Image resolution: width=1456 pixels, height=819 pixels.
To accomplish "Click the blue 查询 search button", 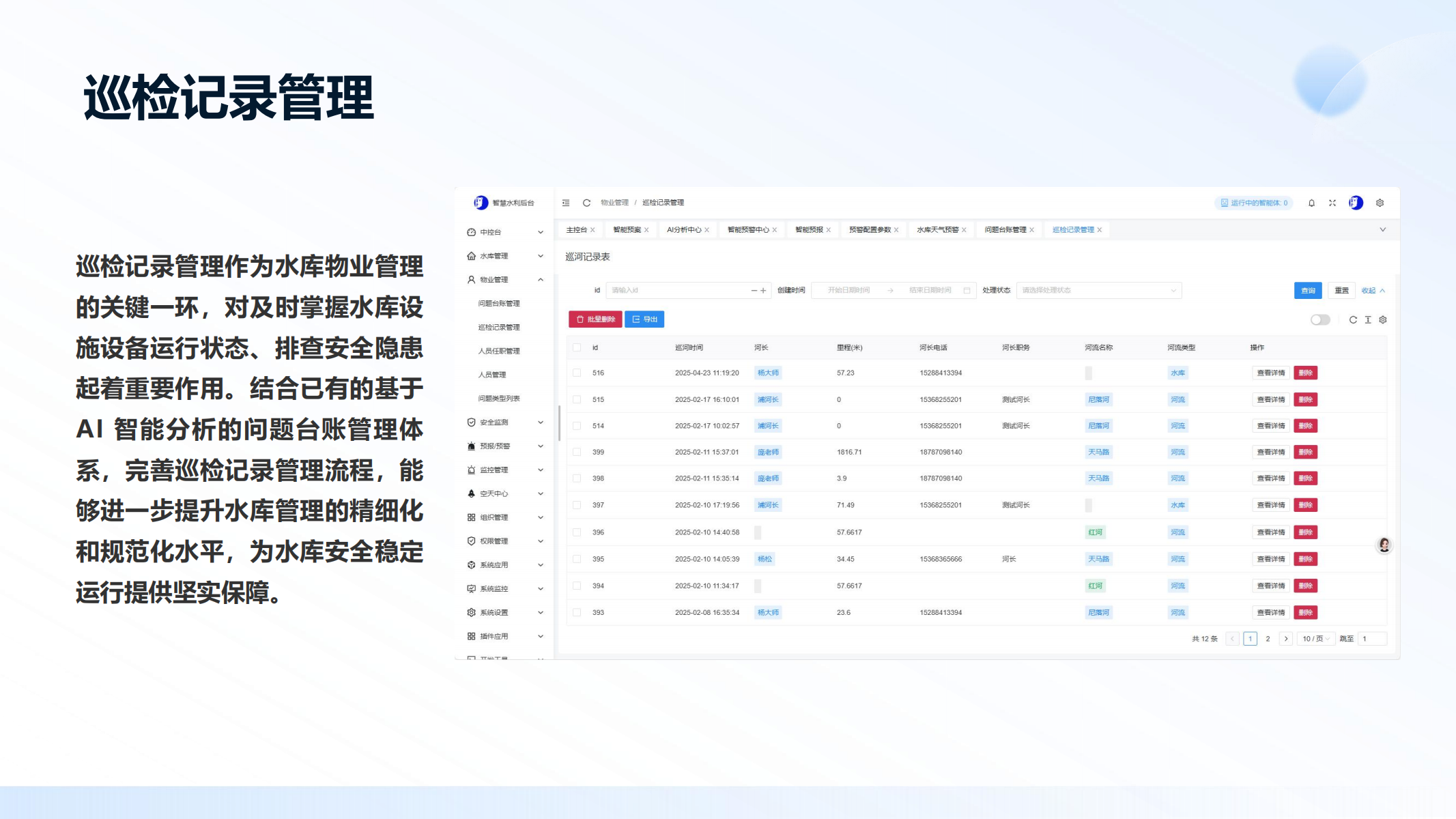I will tap(1307, 290).
